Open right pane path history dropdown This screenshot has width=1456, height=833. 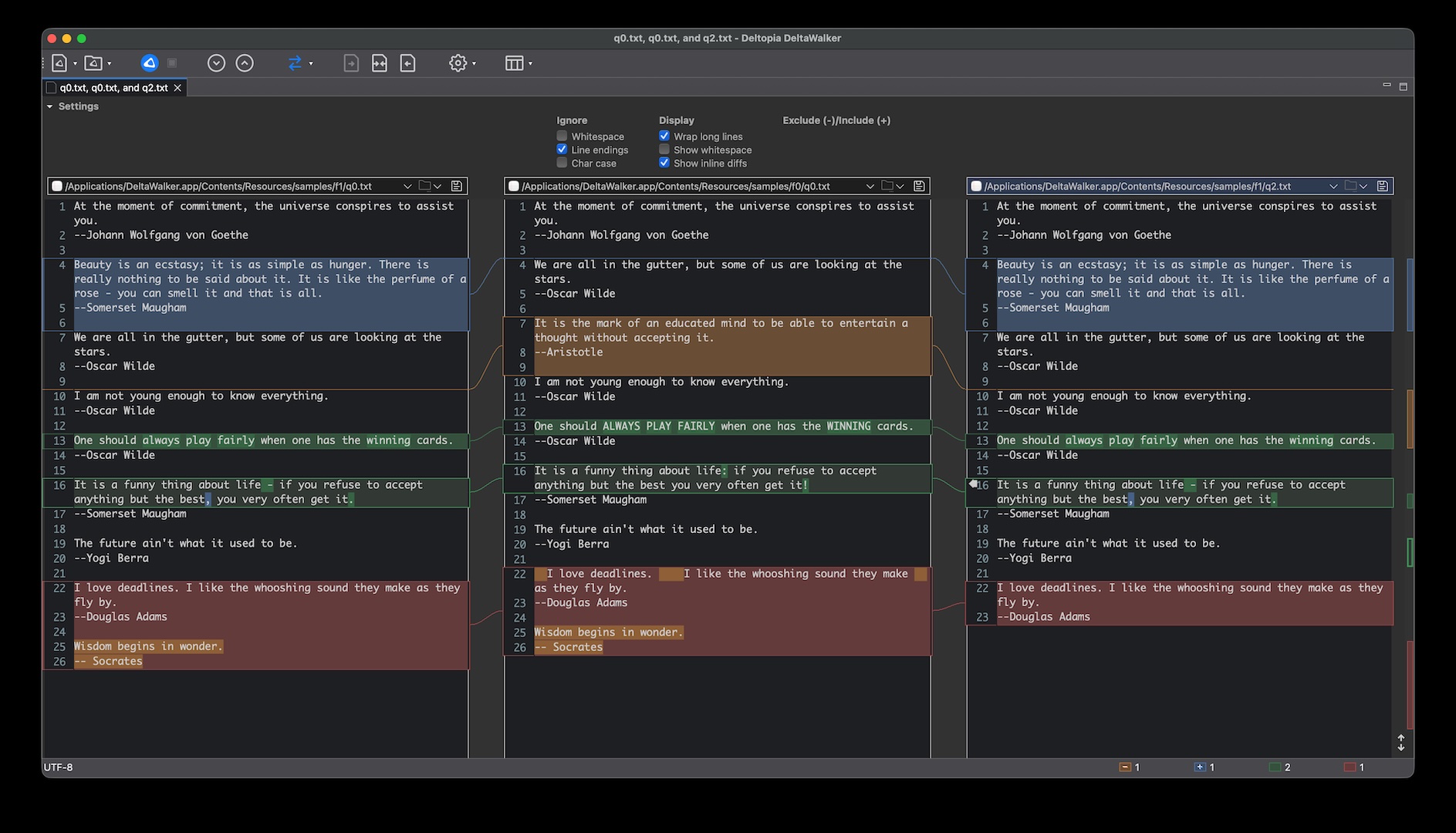pyautogui.click(x=1333, y=186)
